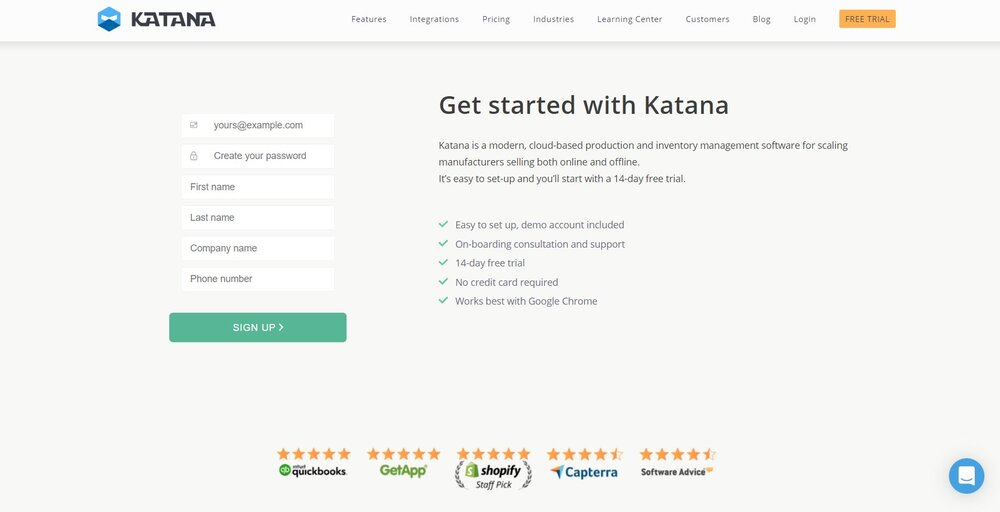Click the GetApp rating badge
Screen dimensions: 1000x512
click(403, 463)
